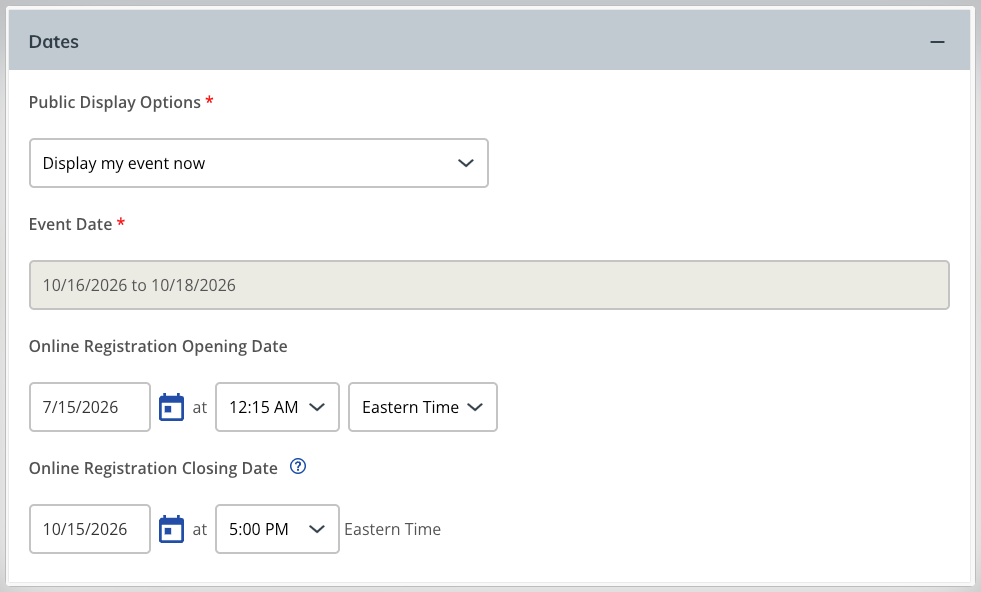Image resolution: width=981 pixels, height=592 pixels.
Task: Click the Public Display Options label
Action: tap(114, 102)
